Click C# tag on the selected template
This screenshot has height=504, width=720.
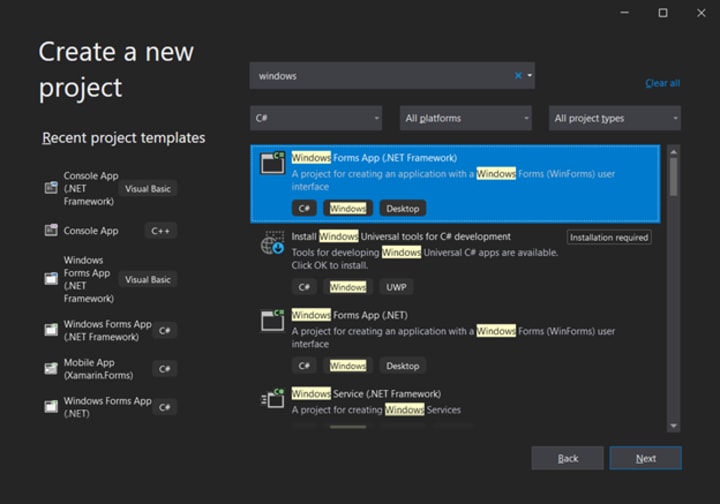click(304, 209)
